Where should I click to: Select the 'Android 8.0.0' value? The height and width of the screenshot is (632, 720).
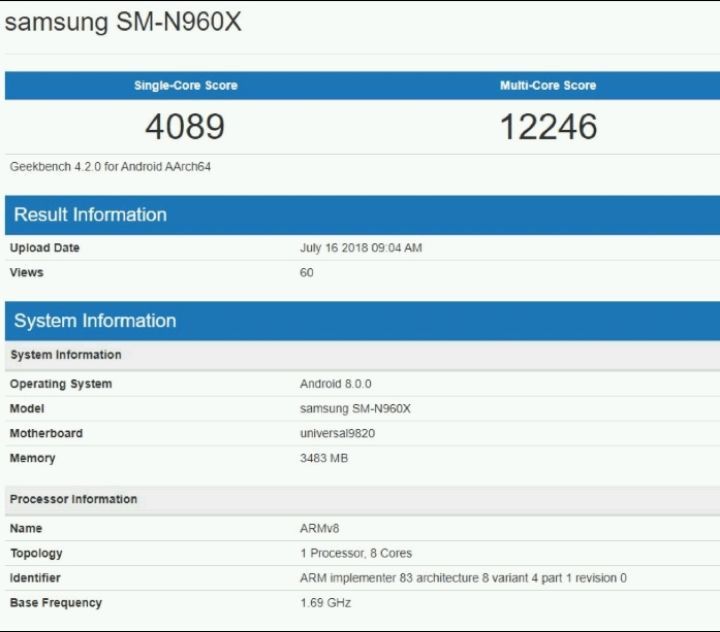pos(336,384)
